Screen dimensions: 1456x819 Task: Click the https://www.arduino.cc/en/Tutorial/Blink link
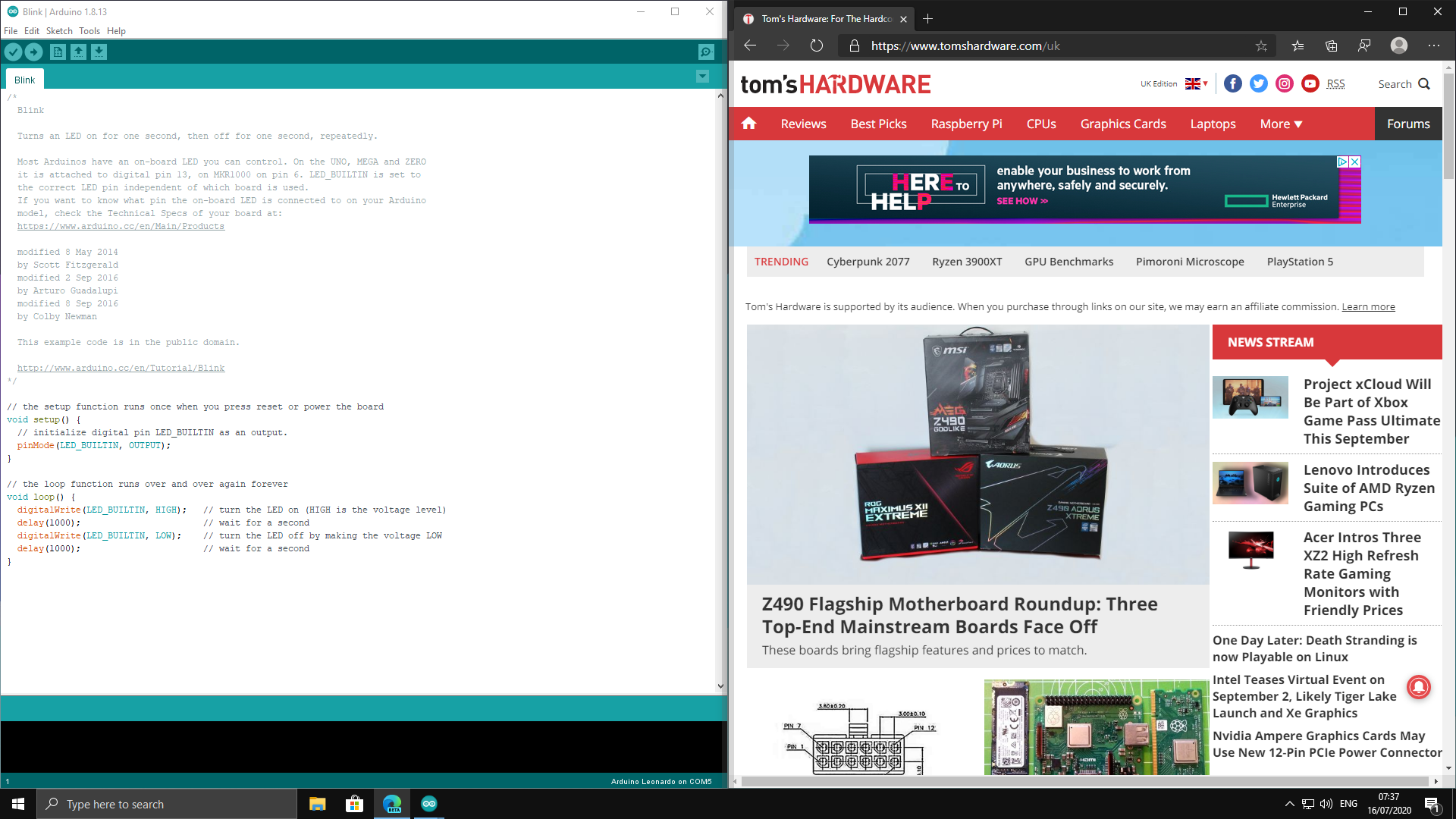pyautogui.click(x=120, y=368)
